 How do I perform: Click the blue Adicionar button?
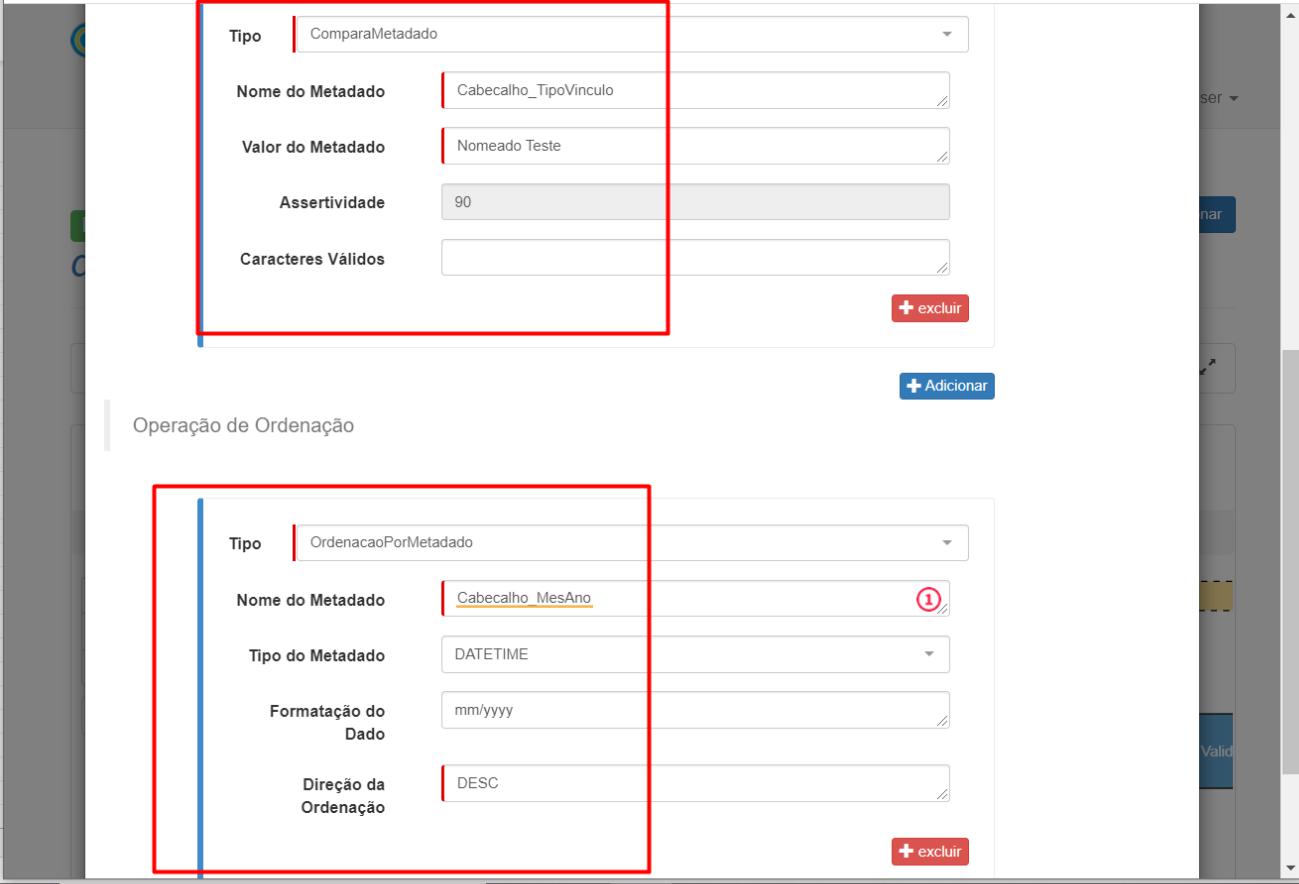tap(946, 386)
